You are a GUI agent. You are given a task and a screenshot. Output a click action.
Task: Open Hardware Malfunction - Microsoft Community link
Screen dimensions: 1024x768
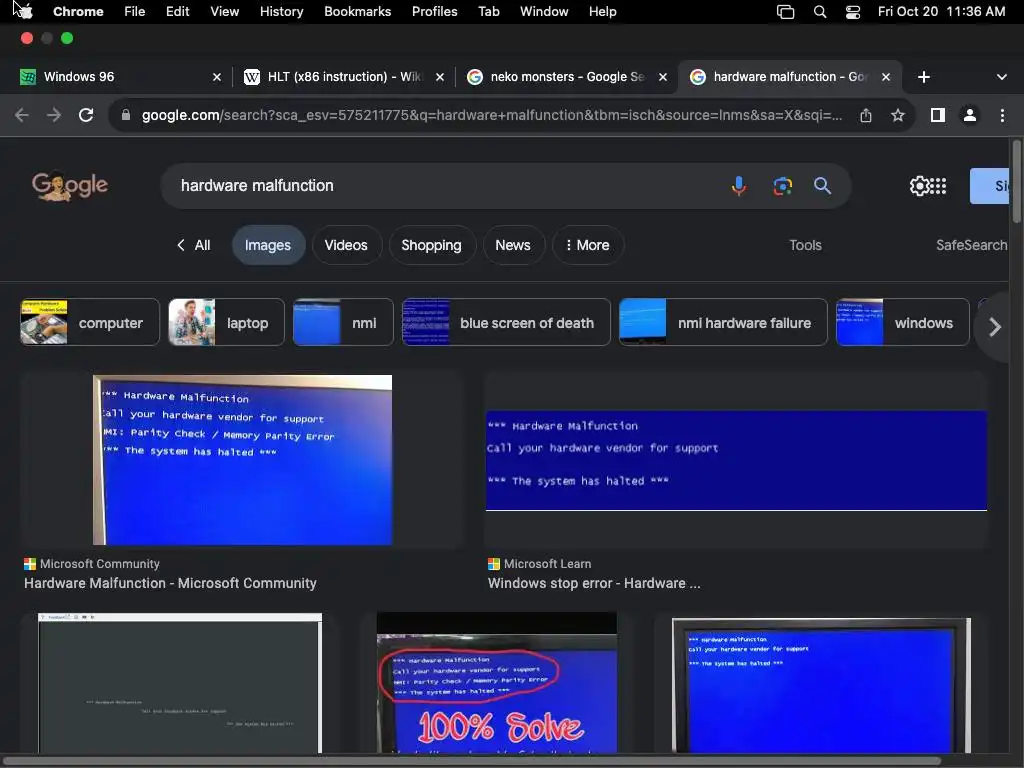170,583
